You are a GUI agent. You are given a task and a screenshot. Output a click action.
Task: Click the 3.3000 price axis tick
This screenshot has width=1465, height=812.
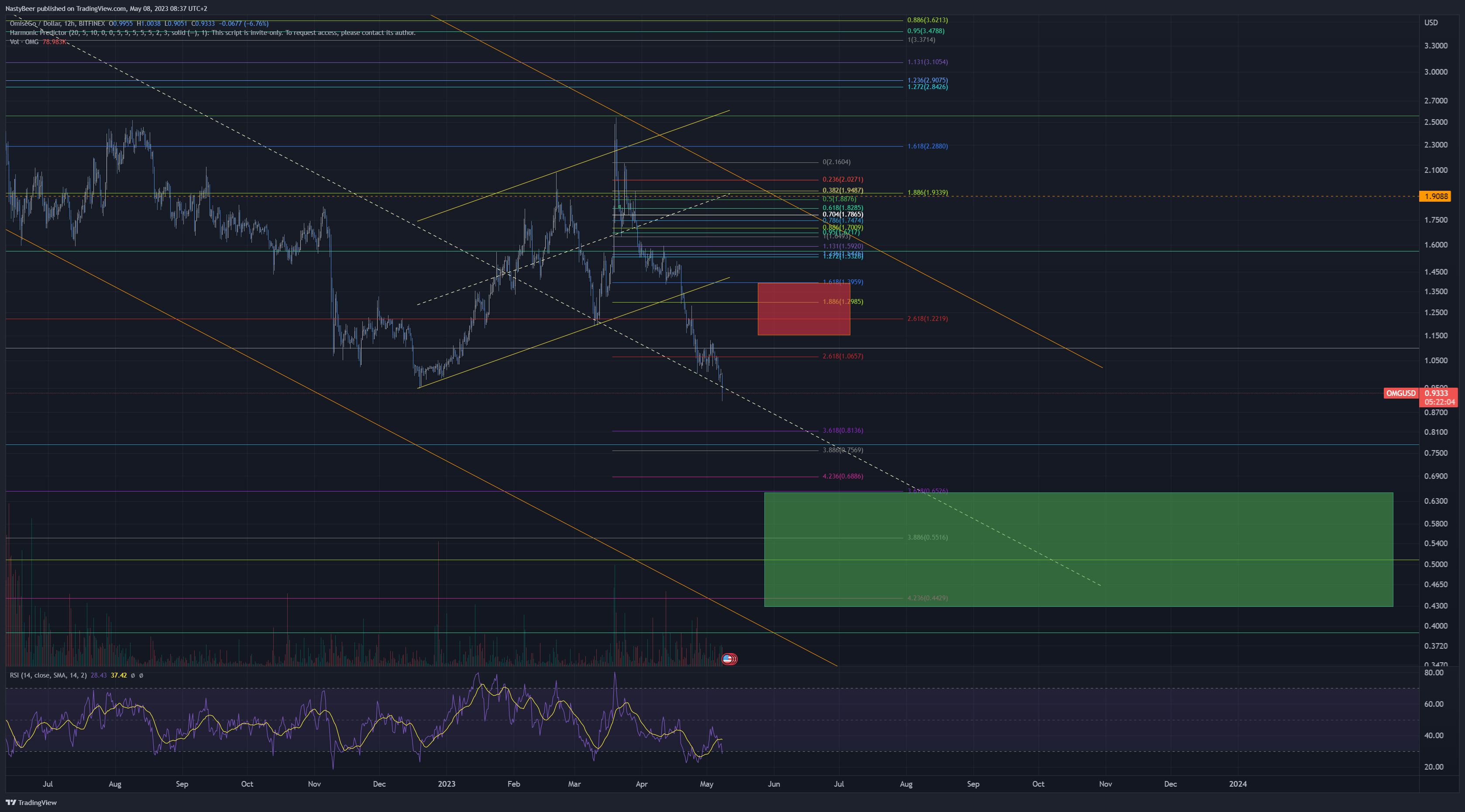click(1435, 45)
